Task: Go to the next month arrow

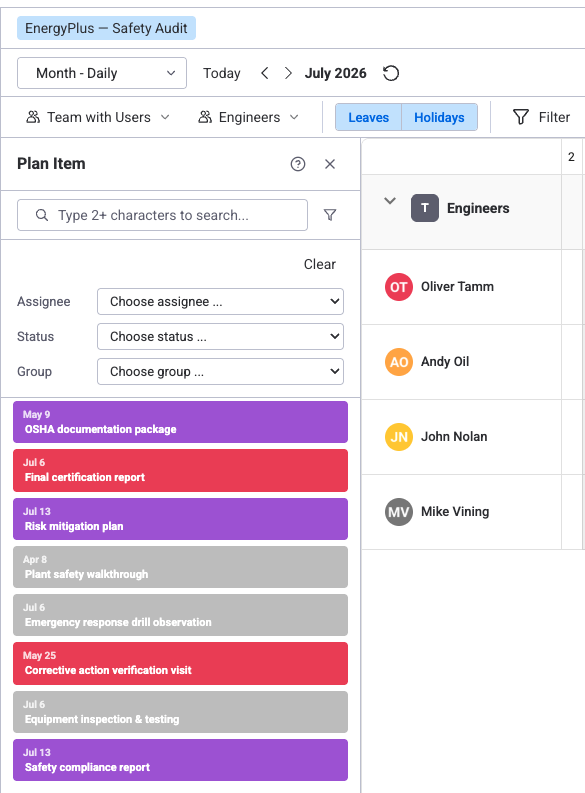Action: (288, 73)
